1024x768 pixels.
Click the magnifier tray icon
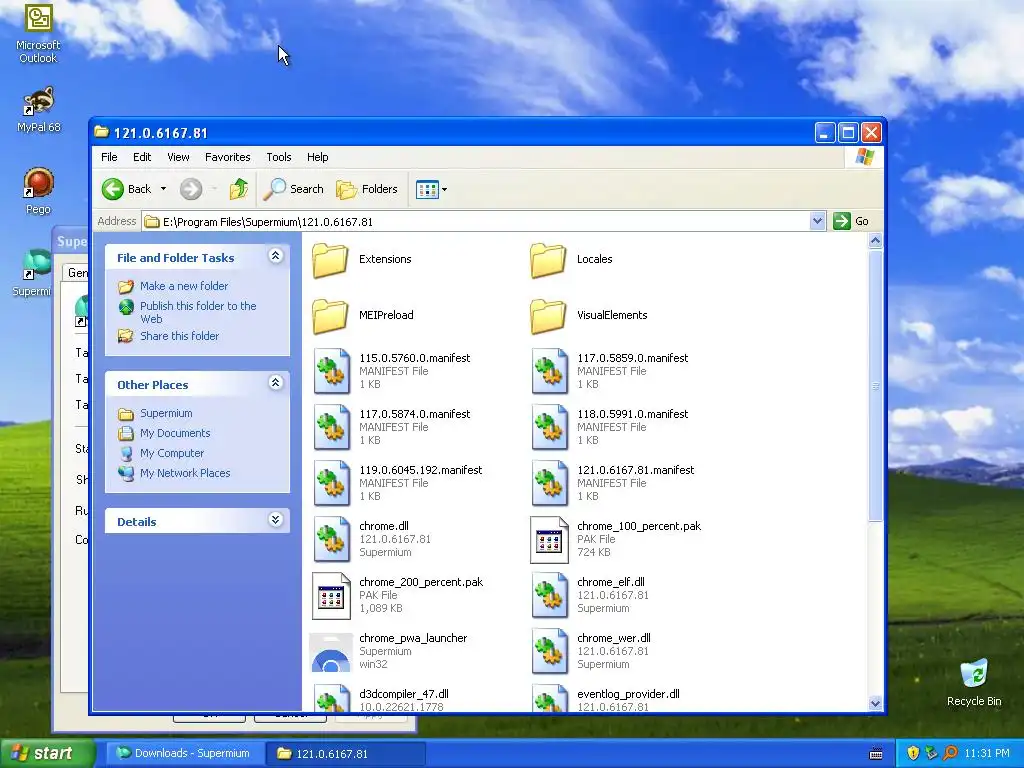tap(950, 753)
